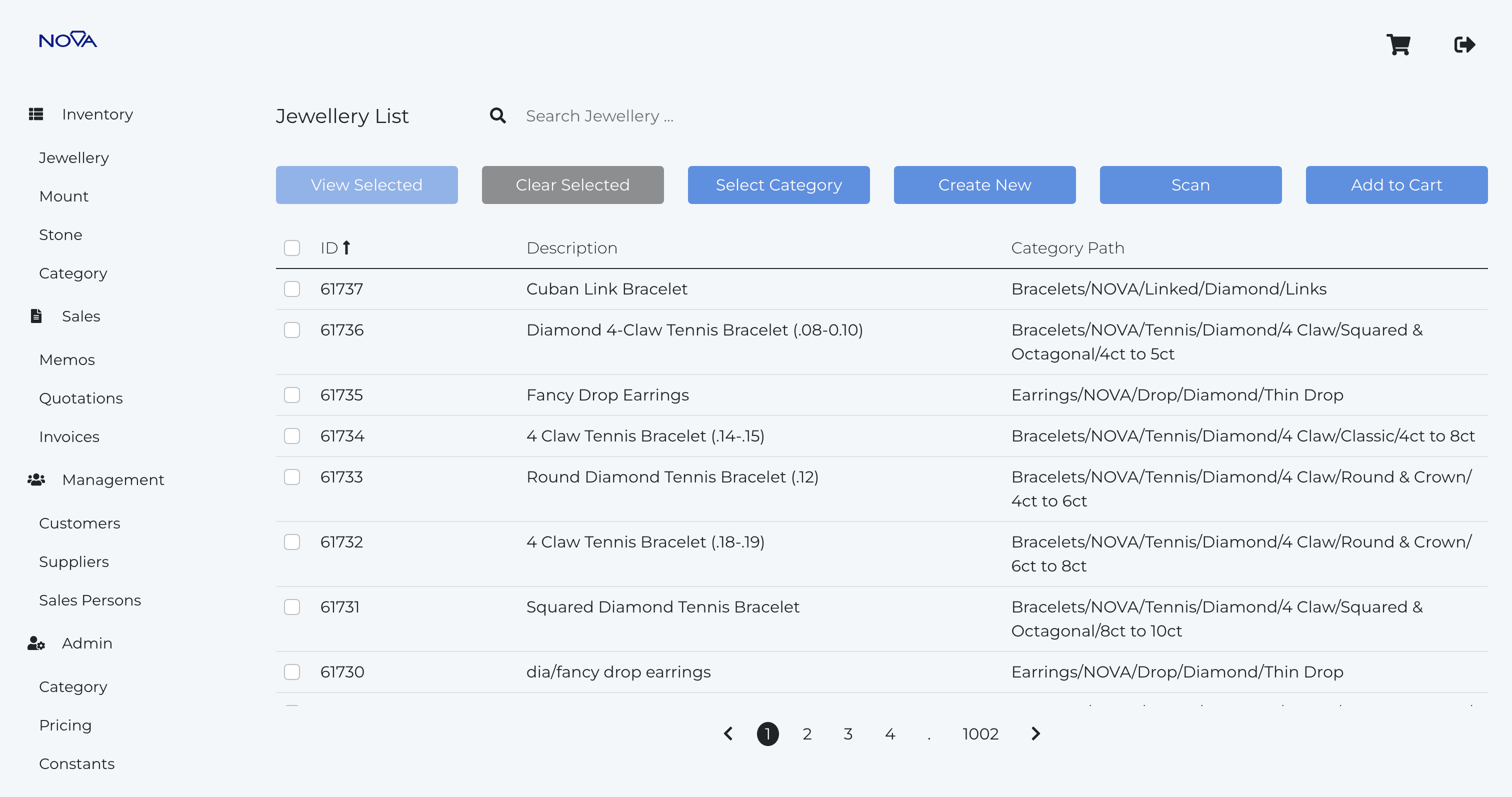This screenshot has height=797, width=1512.
Task: Click the Management people icon
Action: coord(36,479)
